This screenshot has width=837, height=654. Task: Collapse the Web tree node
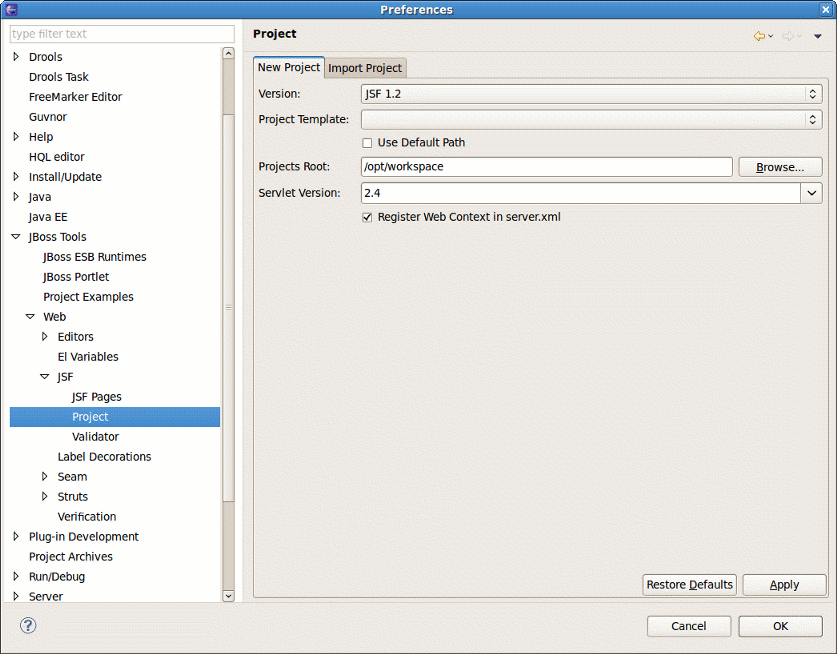pos(30,316)
